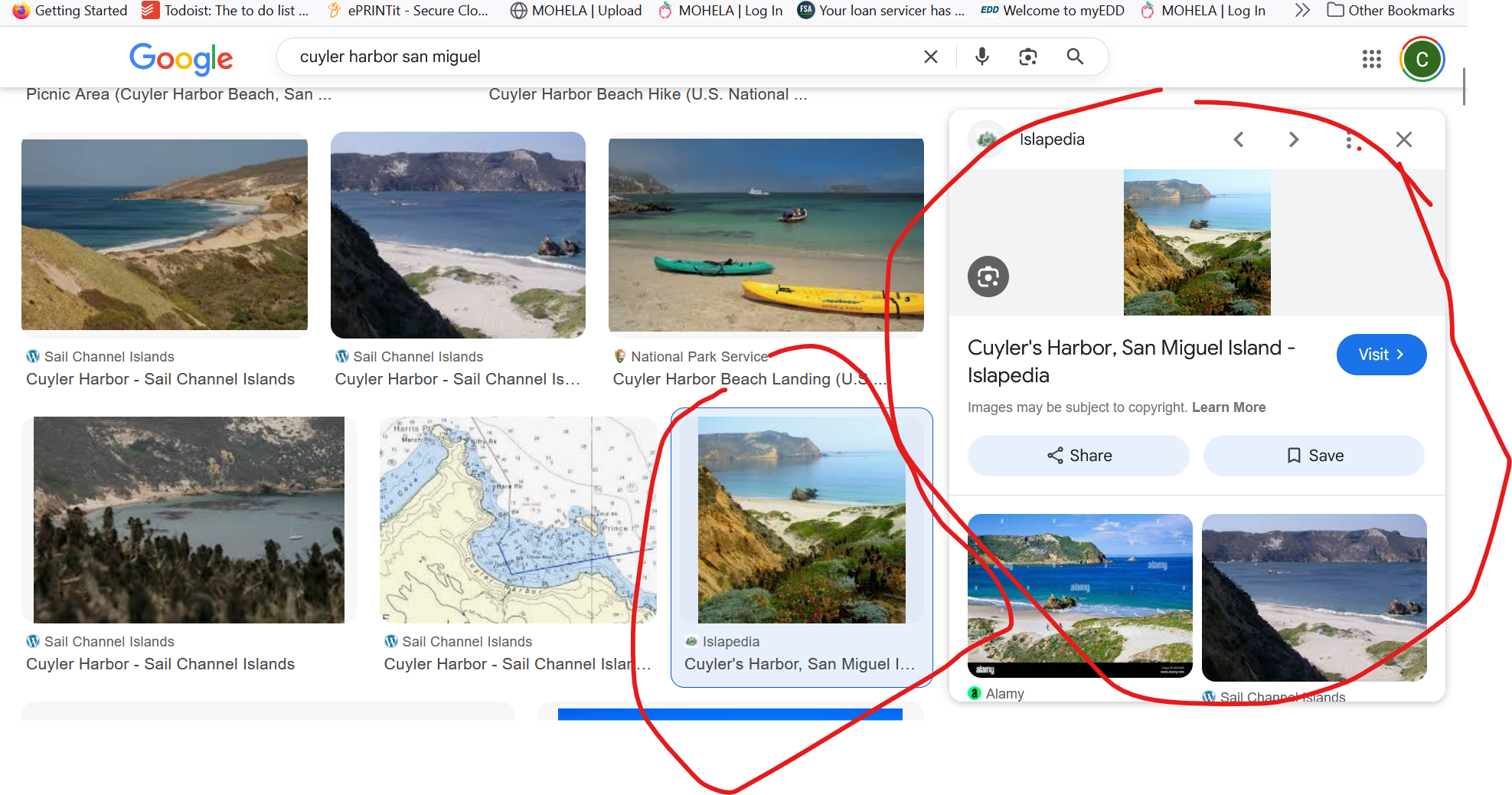Open the preview panel more options menu
1512x795 pixels.
pyautogui.click(x=1348, y=139)
